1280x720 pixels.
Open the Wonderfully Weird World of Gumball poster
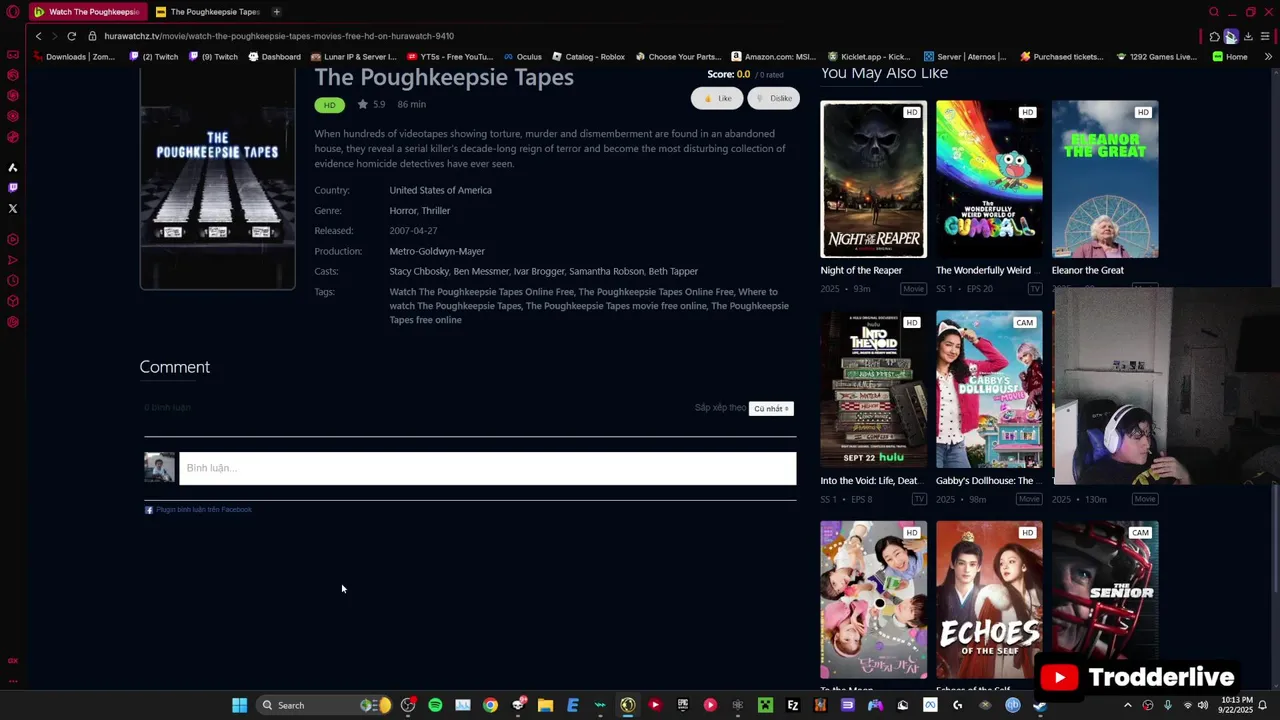pos(989,179)
